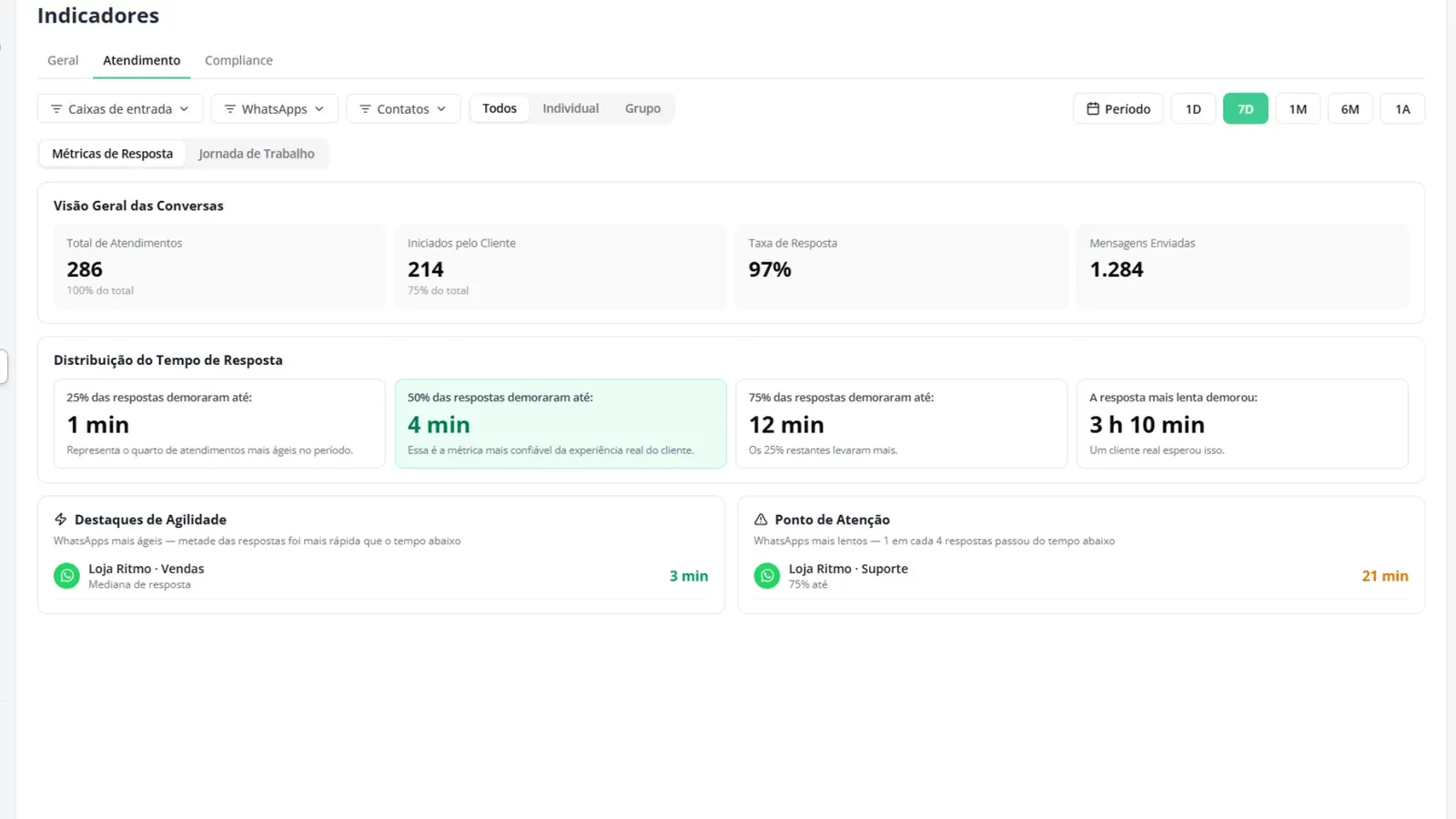Click the Taxa de Resposta 97% card

click(x=901, y=267)
